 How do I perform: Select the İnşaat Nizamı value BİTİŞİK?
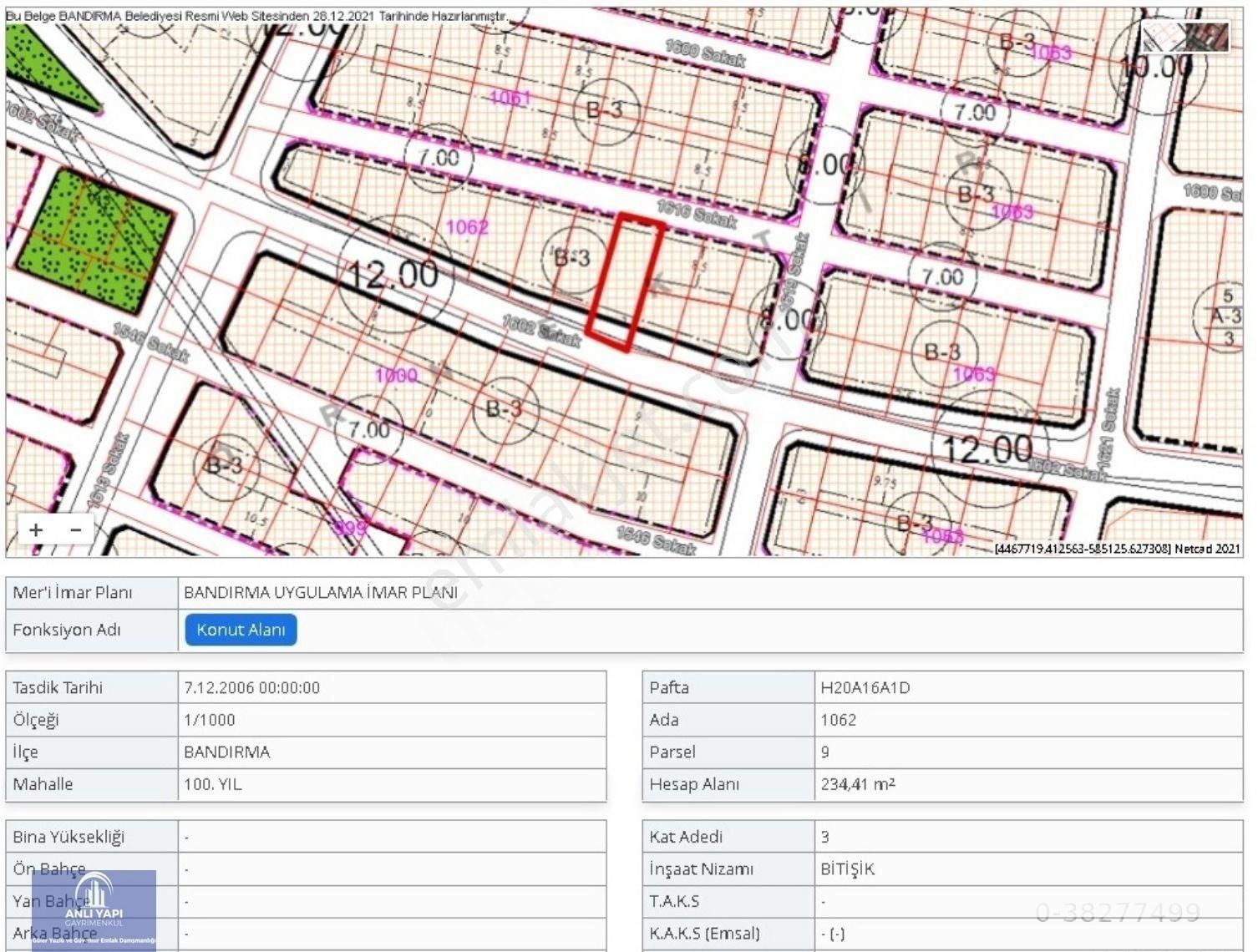(x=847, y=869)
